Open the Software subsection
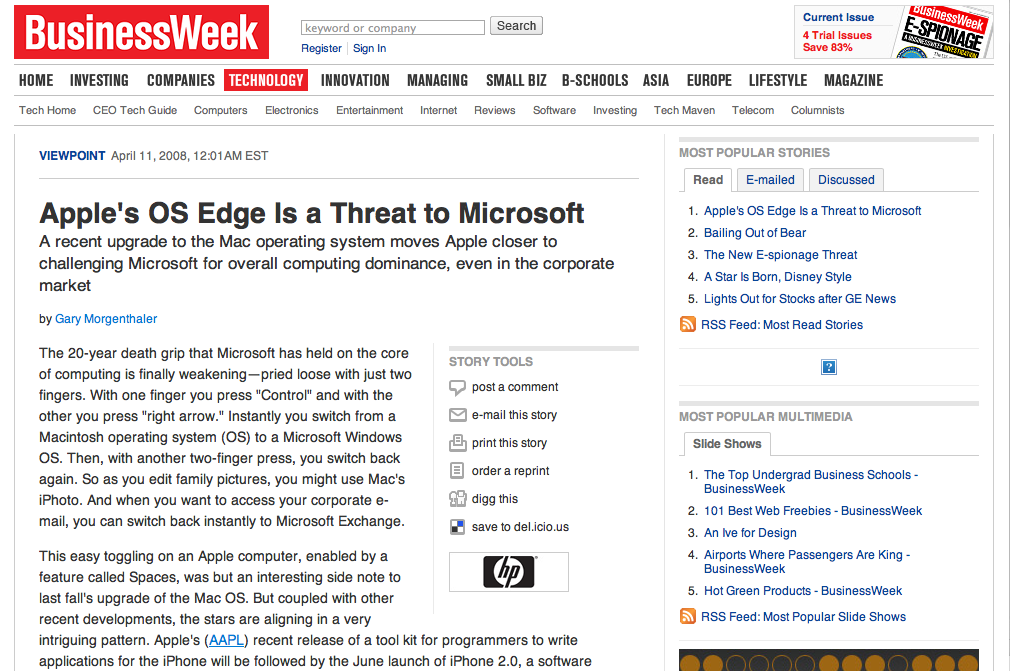This screenshot has width=1010, height=671. (555, 110)
